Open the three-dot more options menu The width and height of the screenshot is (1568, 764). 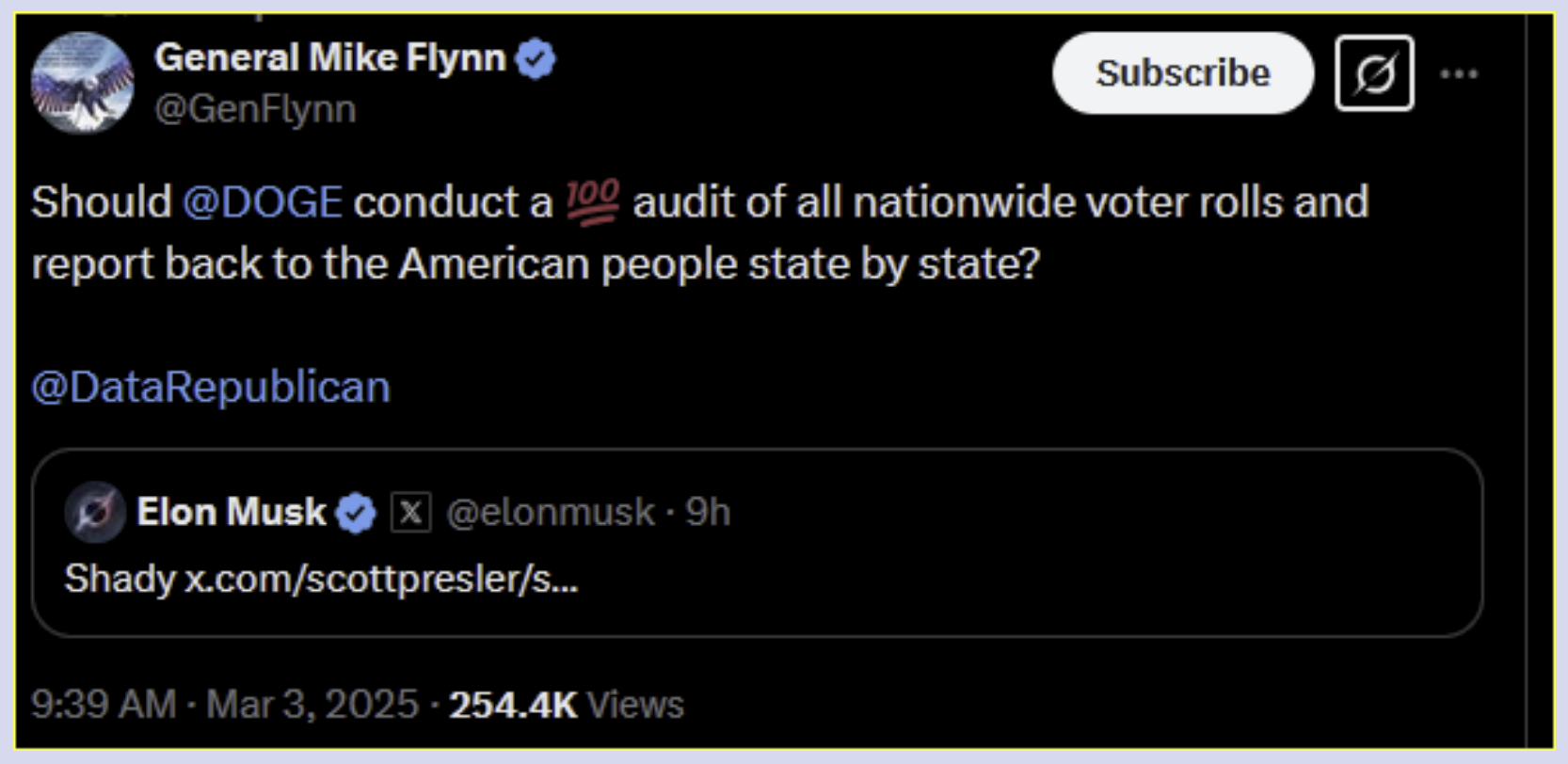click(x=1459, y=73)
